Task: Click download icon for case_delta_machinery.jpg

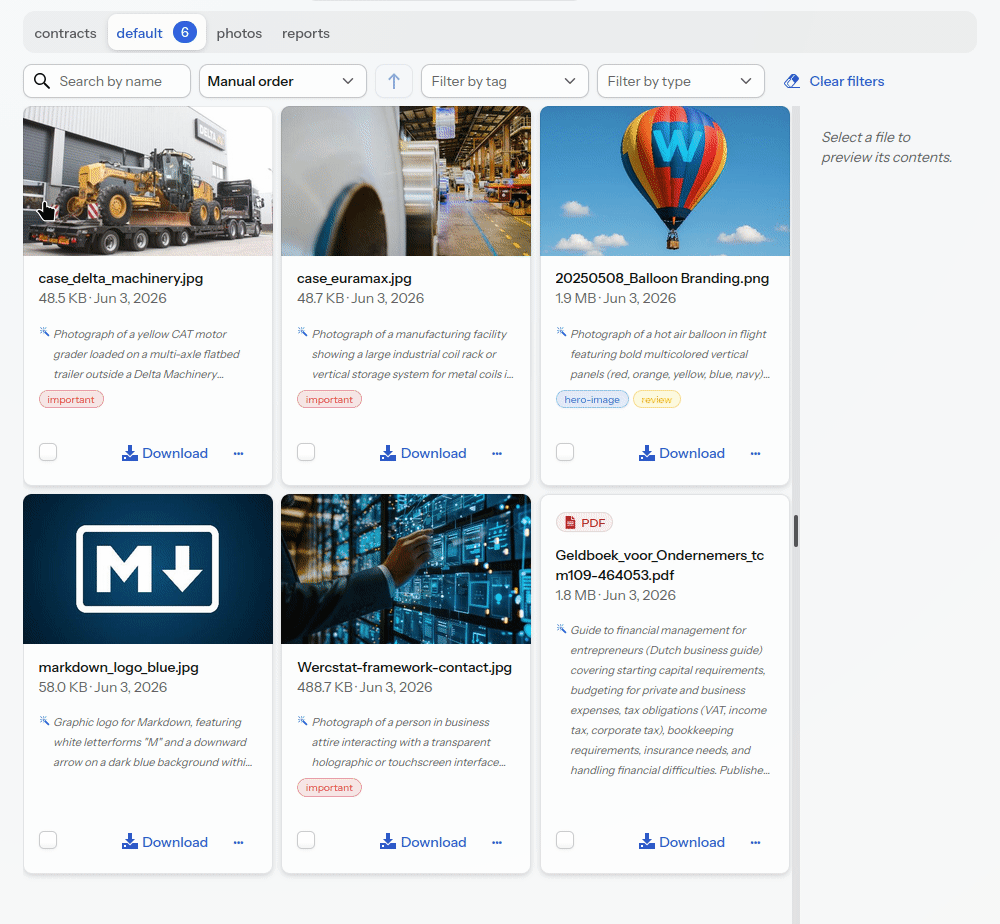Action: tap(129, 453)
